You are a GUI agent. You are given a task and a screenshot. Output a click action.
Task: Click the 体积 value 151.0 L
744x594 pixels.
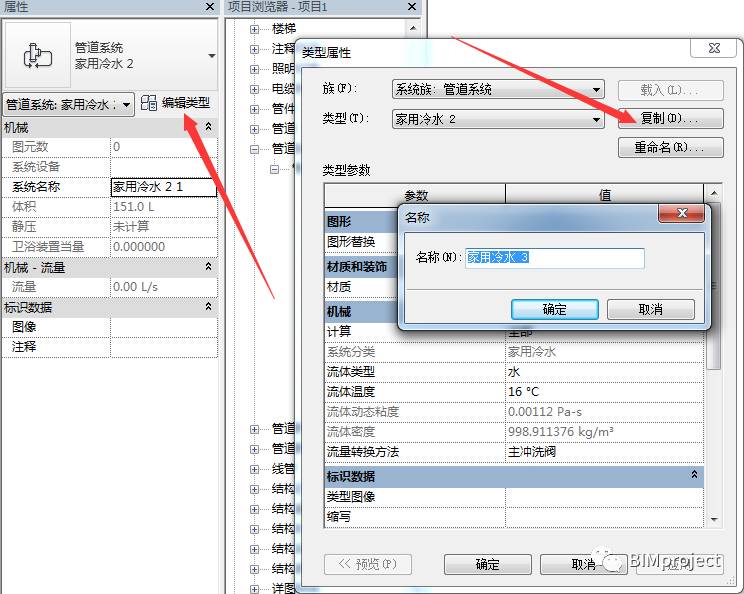tap(164, 207)
